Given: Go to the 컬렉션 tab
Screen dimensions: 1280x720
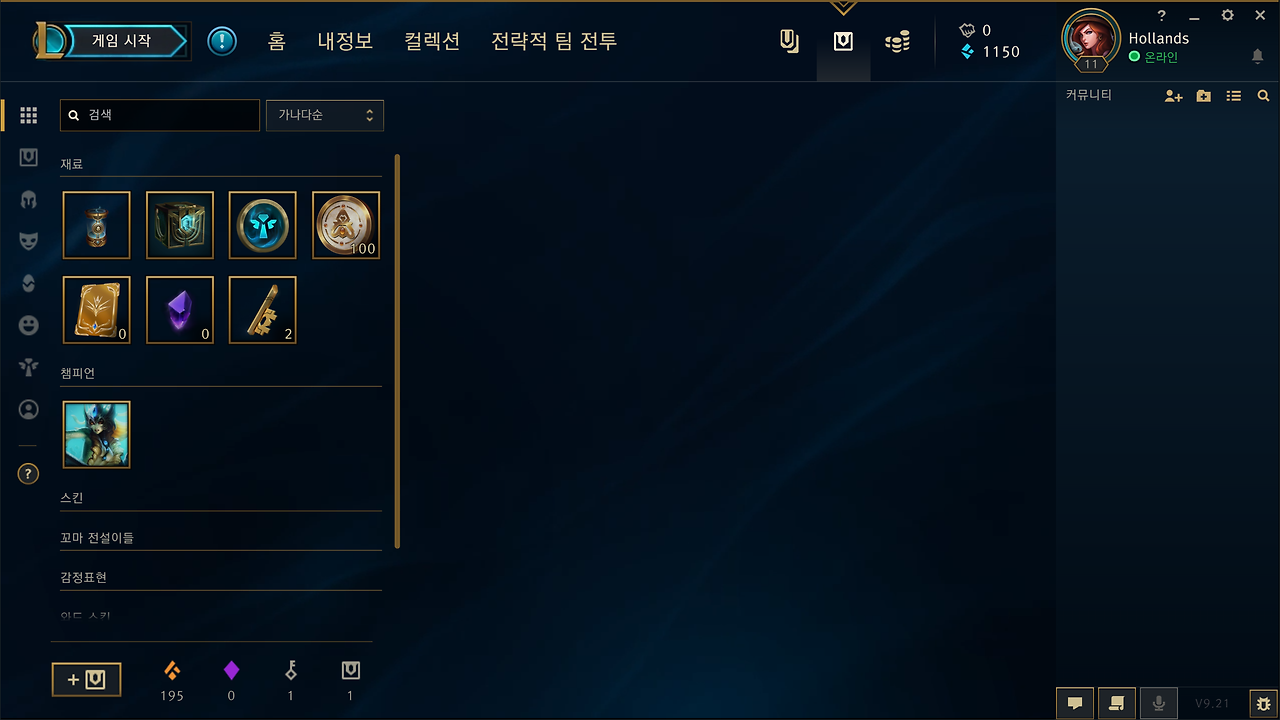Looking at the screenshot, I should click(x=432, y=41).
